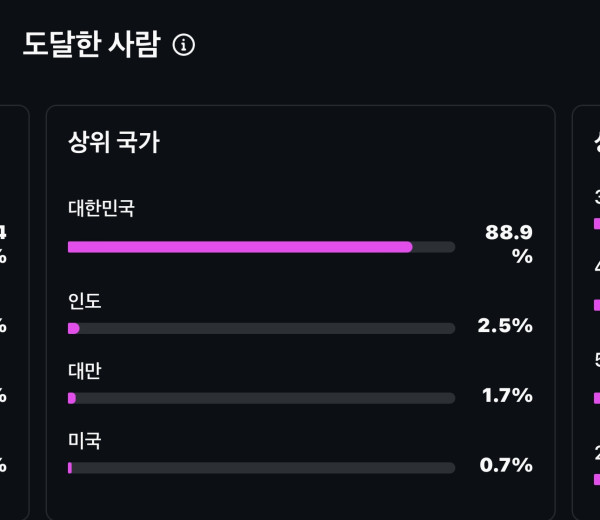Click the 1.7% percentage value
This screenshot has width=600, height=520.
point(507,396)
